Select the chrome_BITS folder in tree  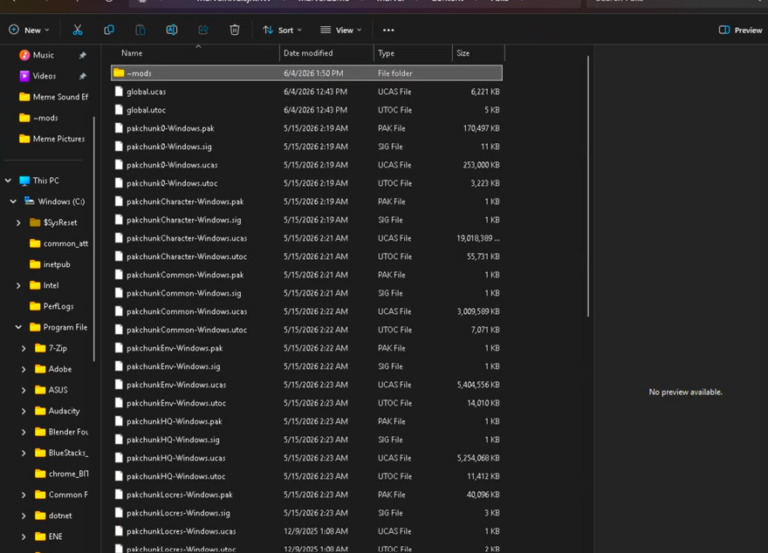pos(62,474)
